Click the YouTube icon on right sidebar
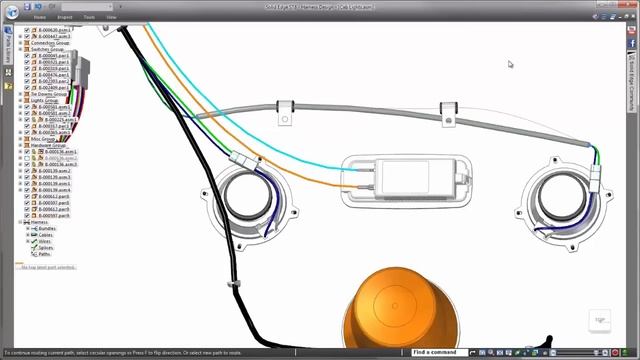Screen dimensions: 640x360 (x=631, y=30)
